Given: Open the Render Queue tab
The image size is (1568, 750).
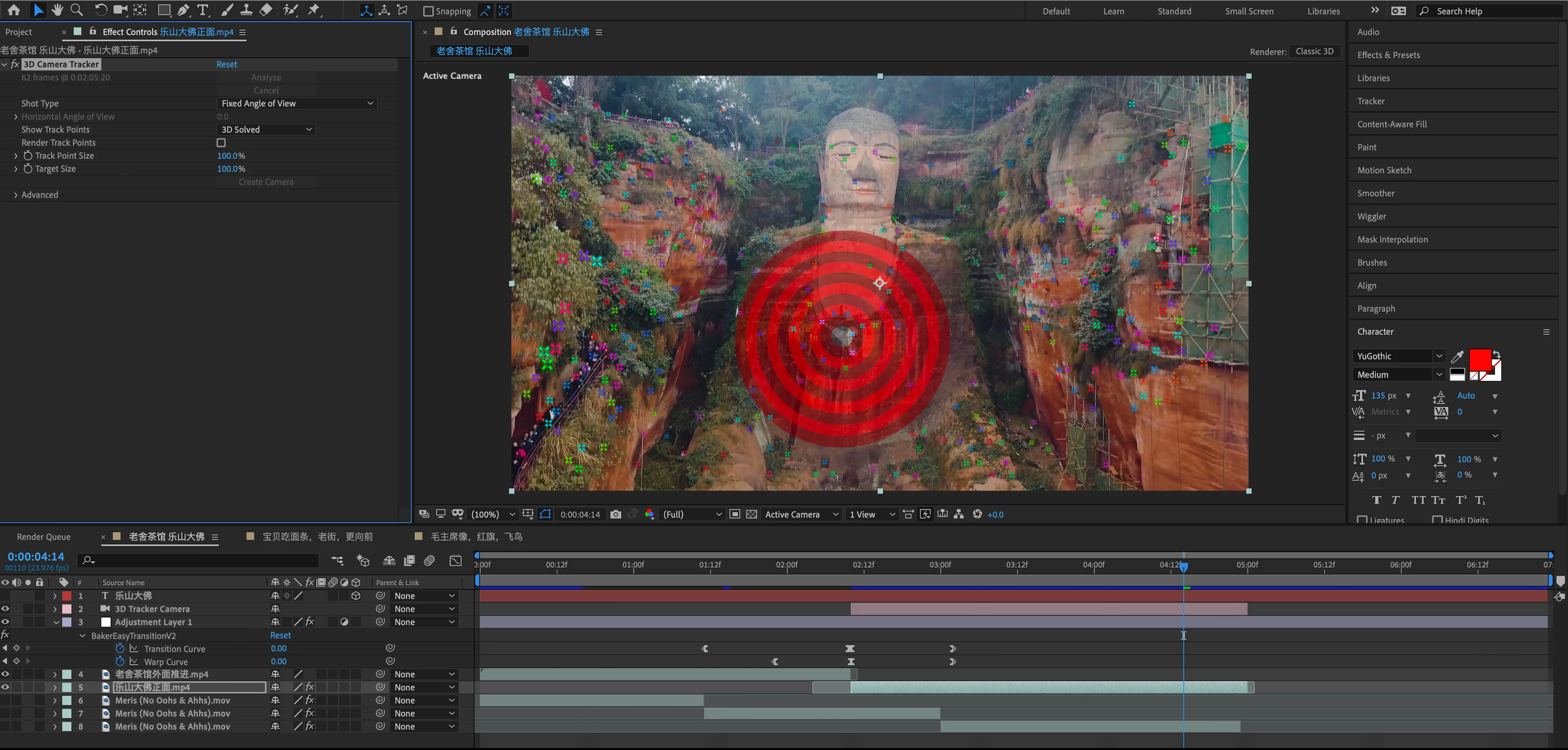Looking at the screenshot, I should (44, 537).
